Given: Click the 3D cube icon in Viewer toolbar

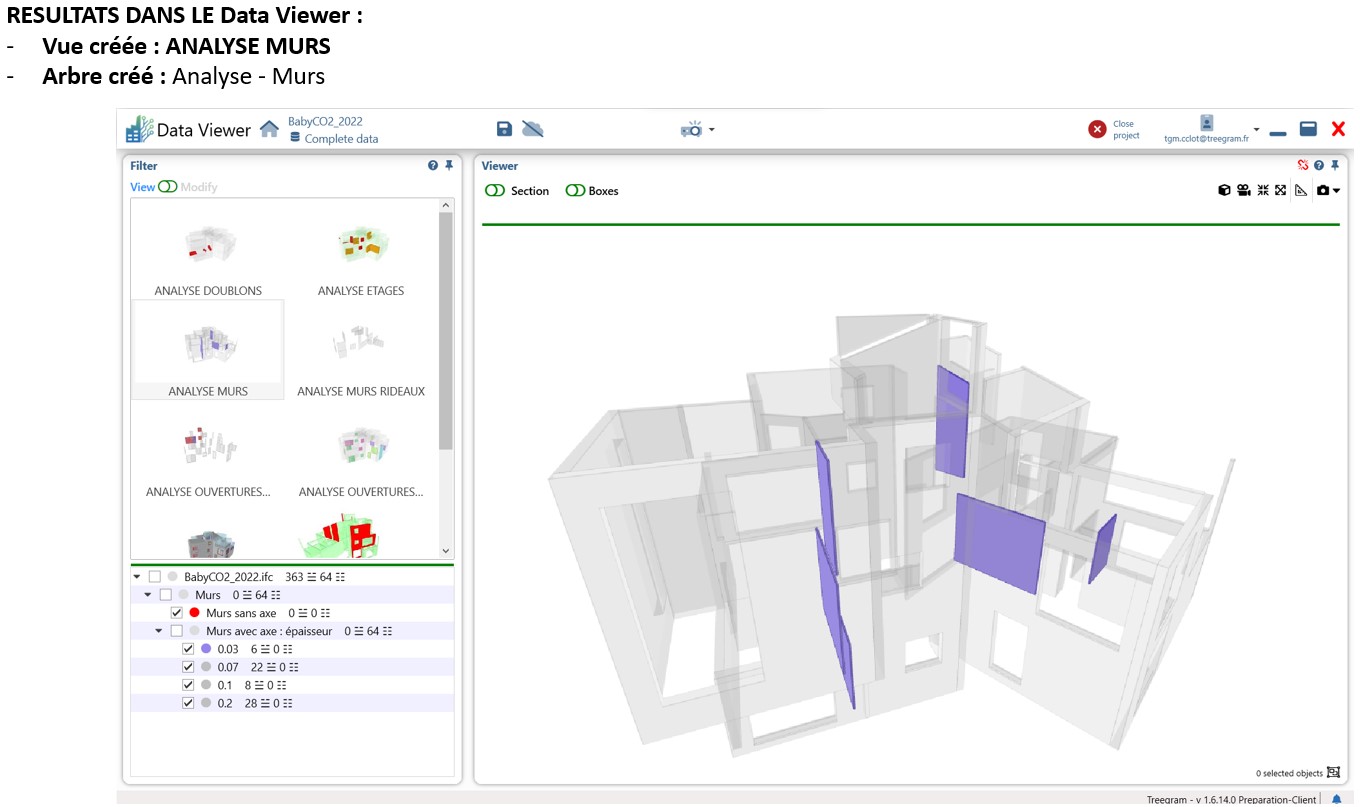Looking at the screenshot, I should (1224, 190).
